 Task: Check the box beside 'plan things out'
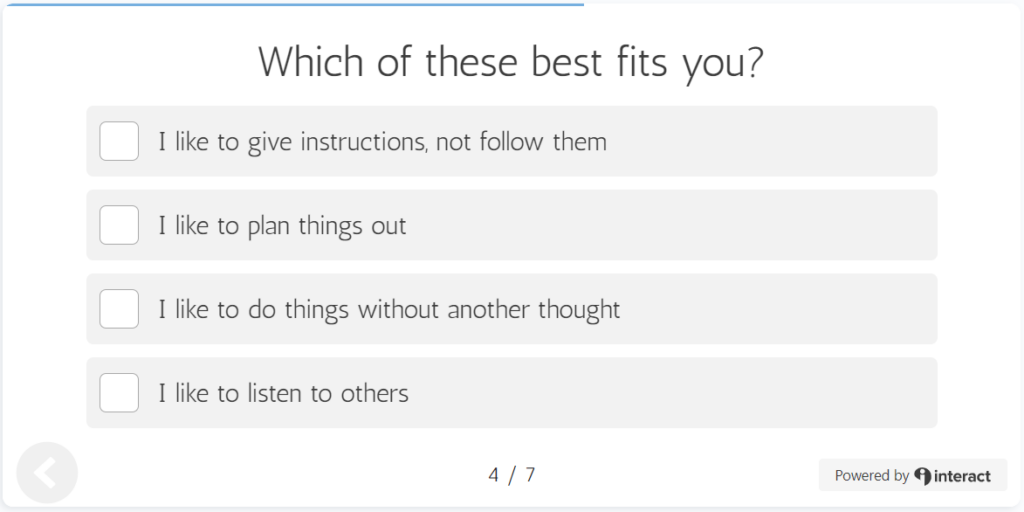pos(119,225)
